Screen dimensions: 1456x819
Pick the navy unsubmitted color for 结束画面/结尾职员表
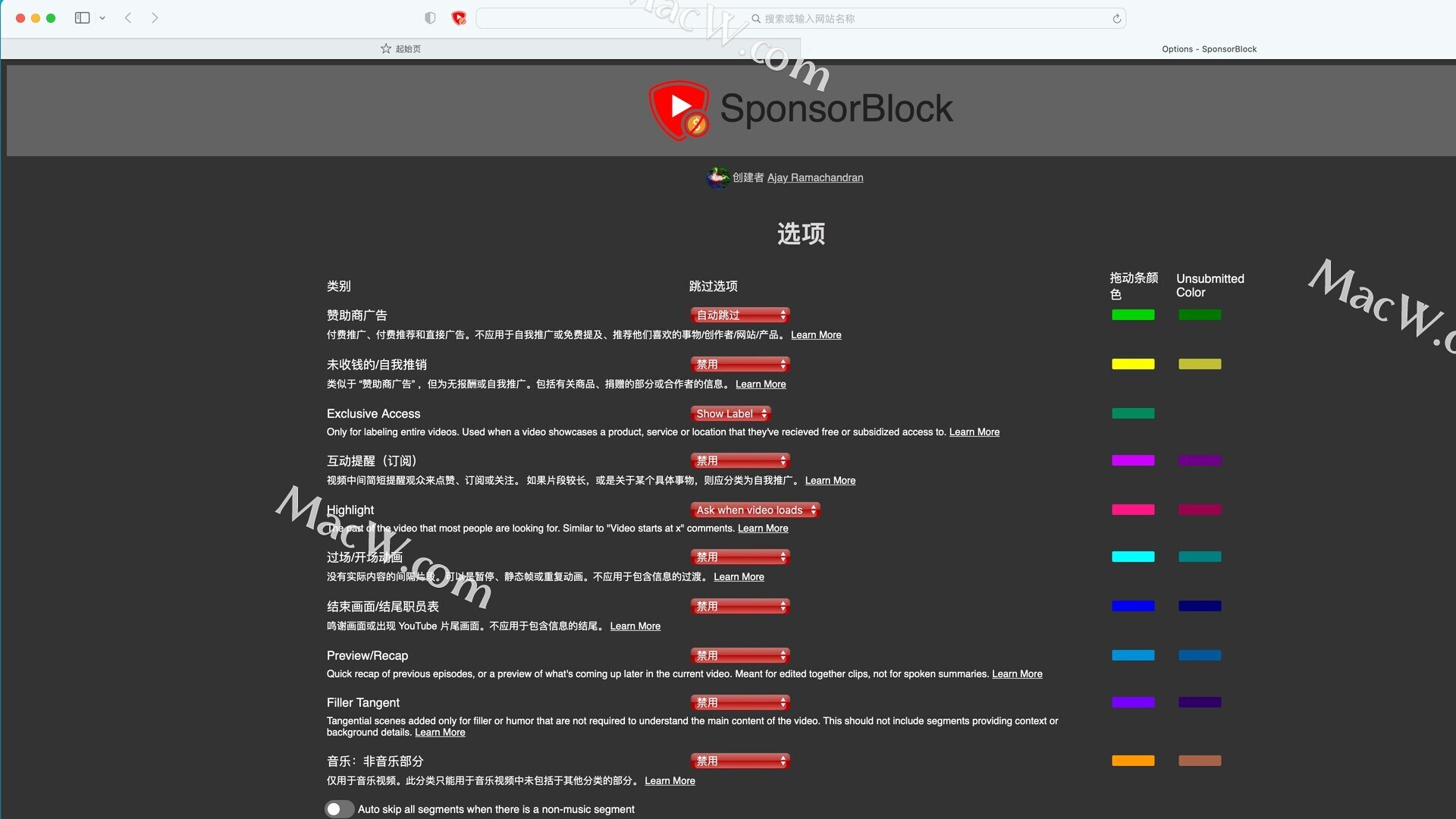point(1200,606)
